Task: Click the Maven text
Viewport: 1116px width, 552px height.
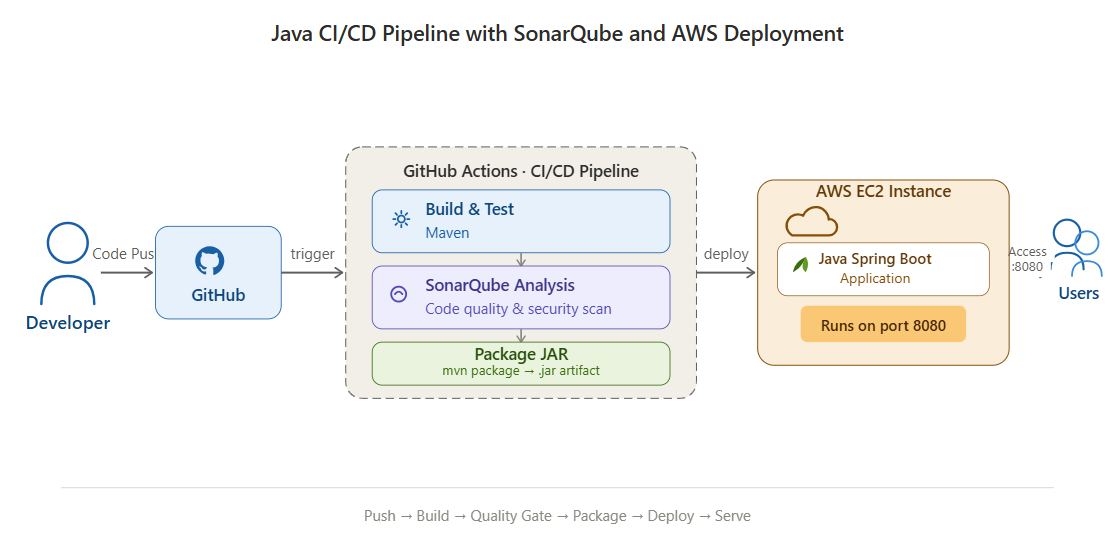Action: [x=447, y=233]
